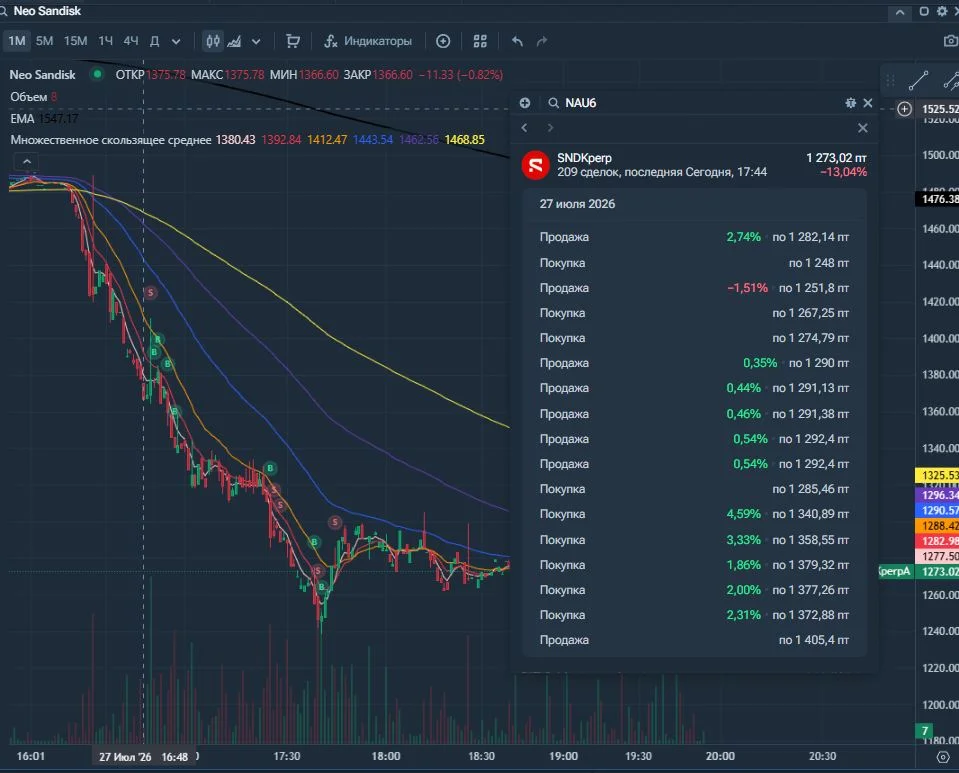Click the green 1273.02 current price label

(939, 571)
